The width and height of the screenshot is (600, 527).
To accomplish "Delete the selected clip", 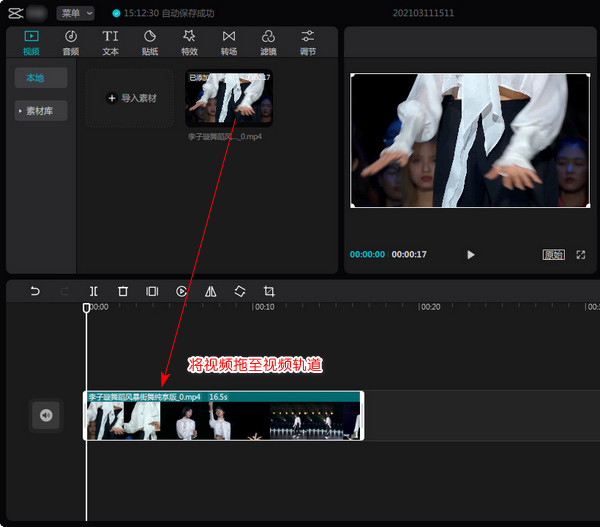I will point(123,291).
